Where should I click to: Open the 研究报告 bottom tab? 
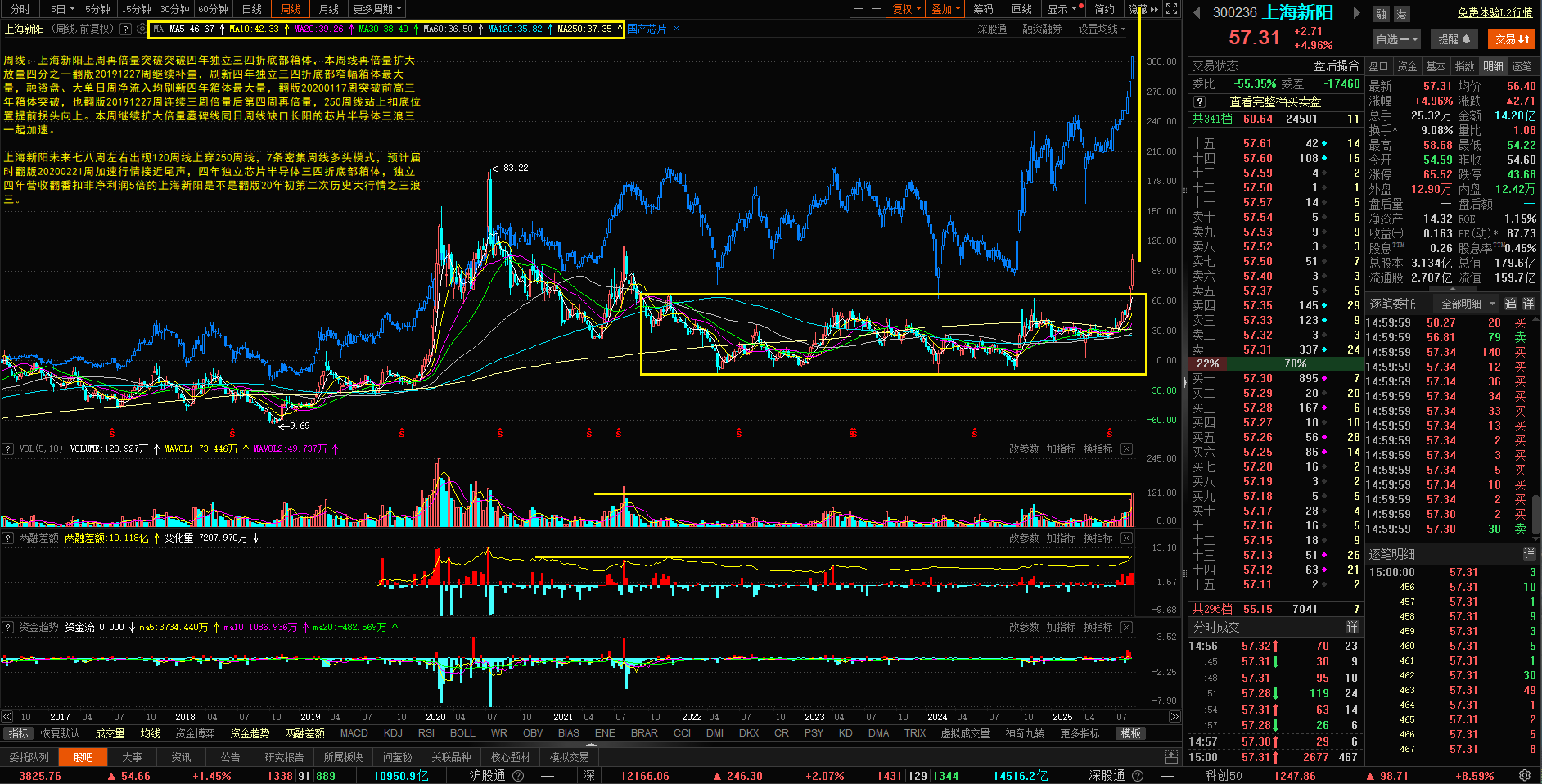point(284,757)
